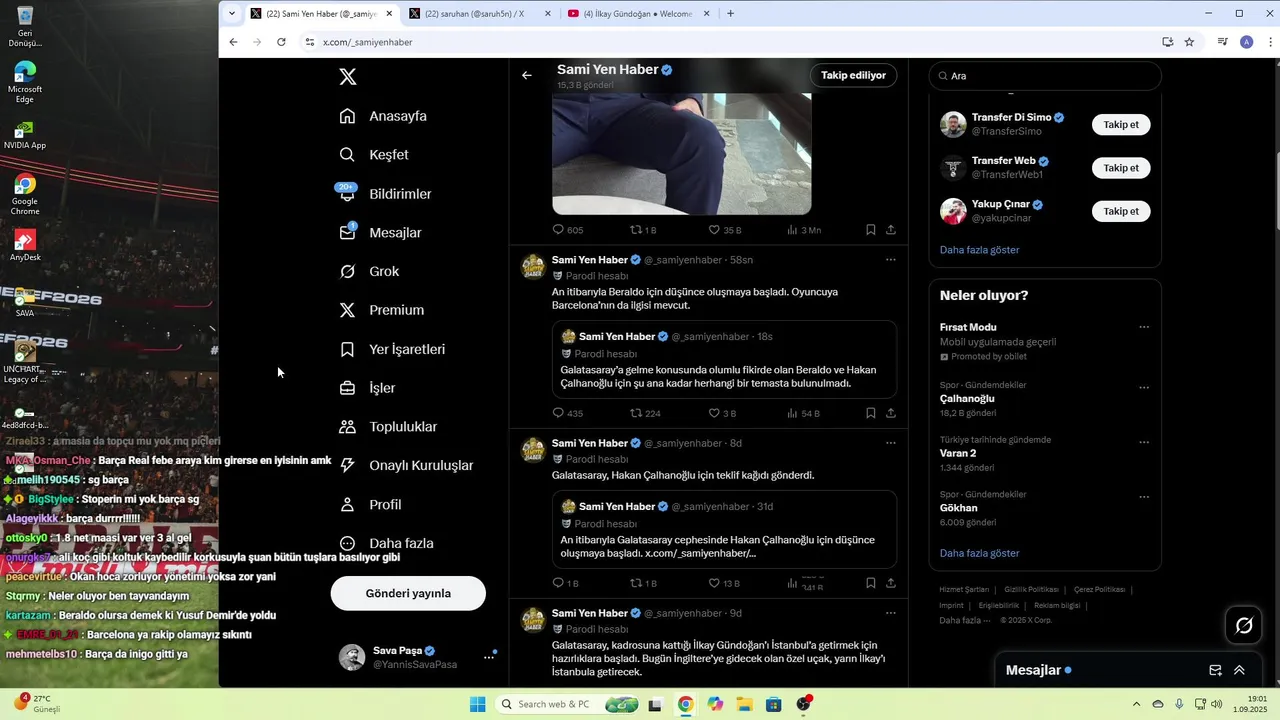Switch to İlkay Gündoğan YouTube tab
1280x720 pixels.
click(x=638, y=14)
